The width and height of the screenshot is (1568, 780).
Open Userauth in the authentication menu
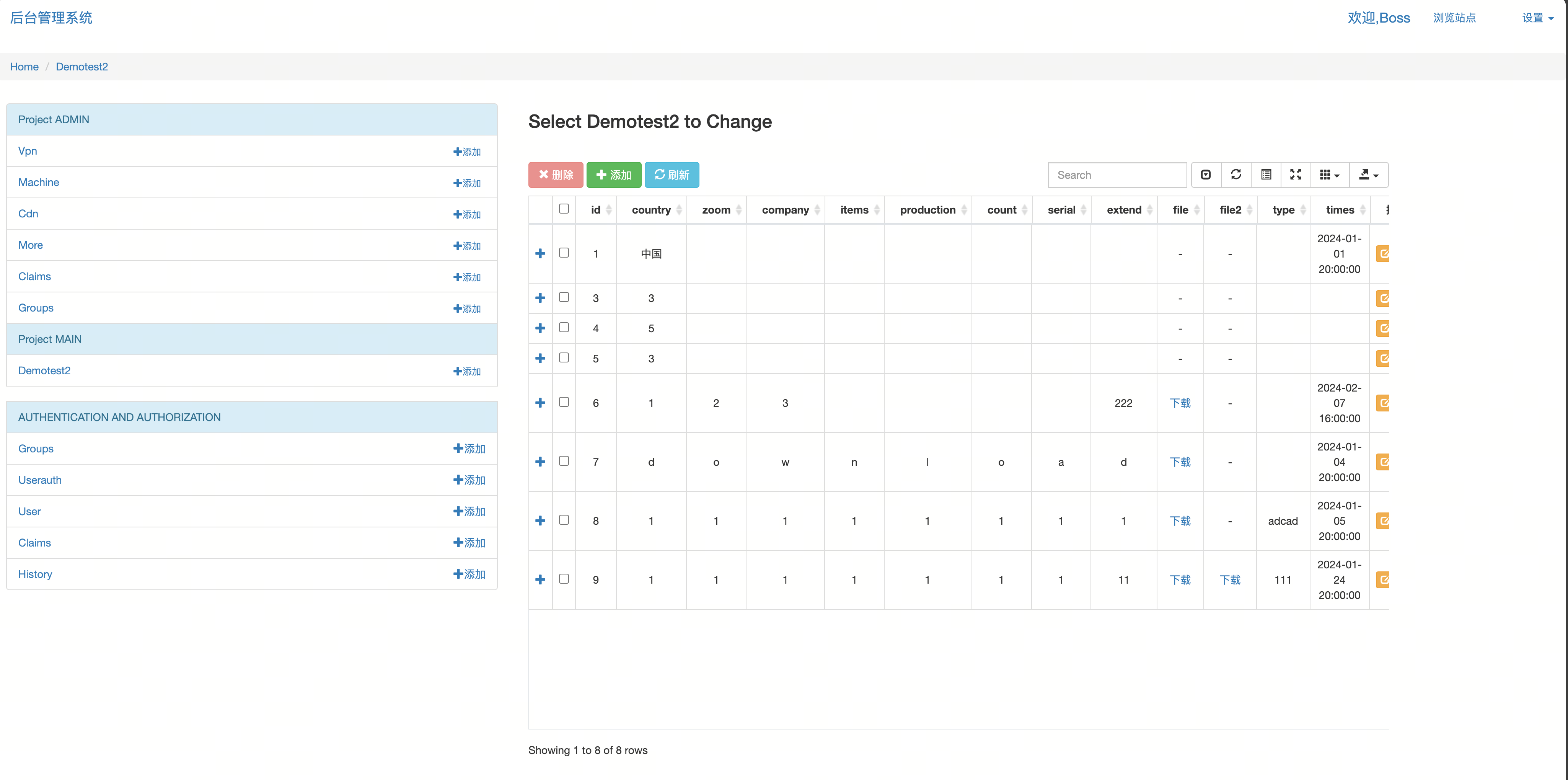(40, 480)
